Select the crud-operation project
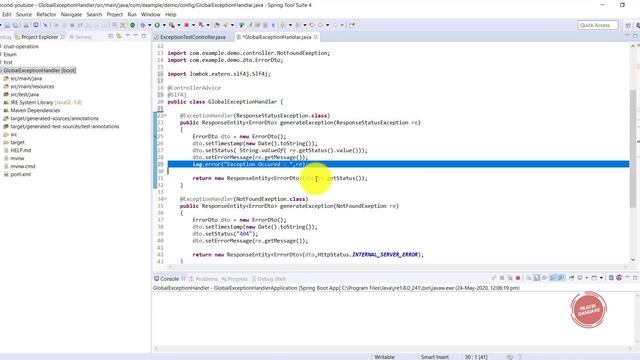Image resolution: width=640 pixels, height=360 pixels. click(x=20, y=46)
